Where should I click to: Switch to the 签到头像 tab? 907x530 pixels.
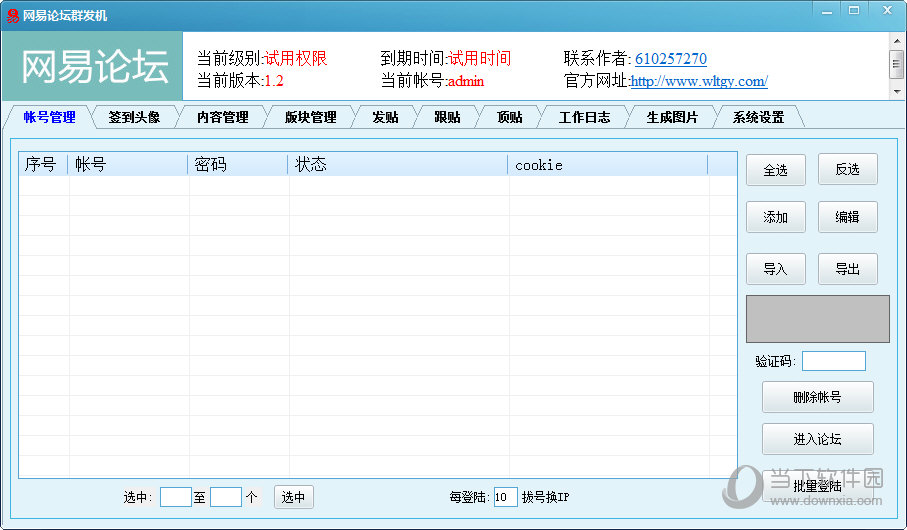(x=134, y=117)
